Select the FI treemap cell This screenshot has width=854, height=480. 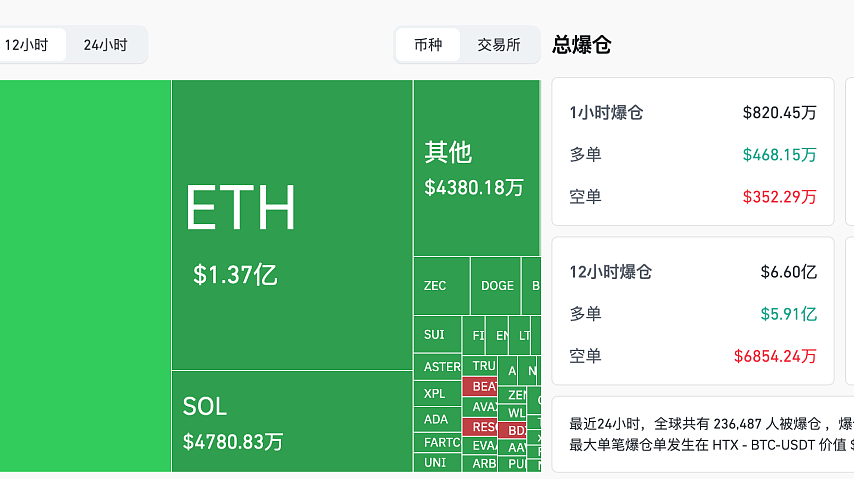click(474, 336)
